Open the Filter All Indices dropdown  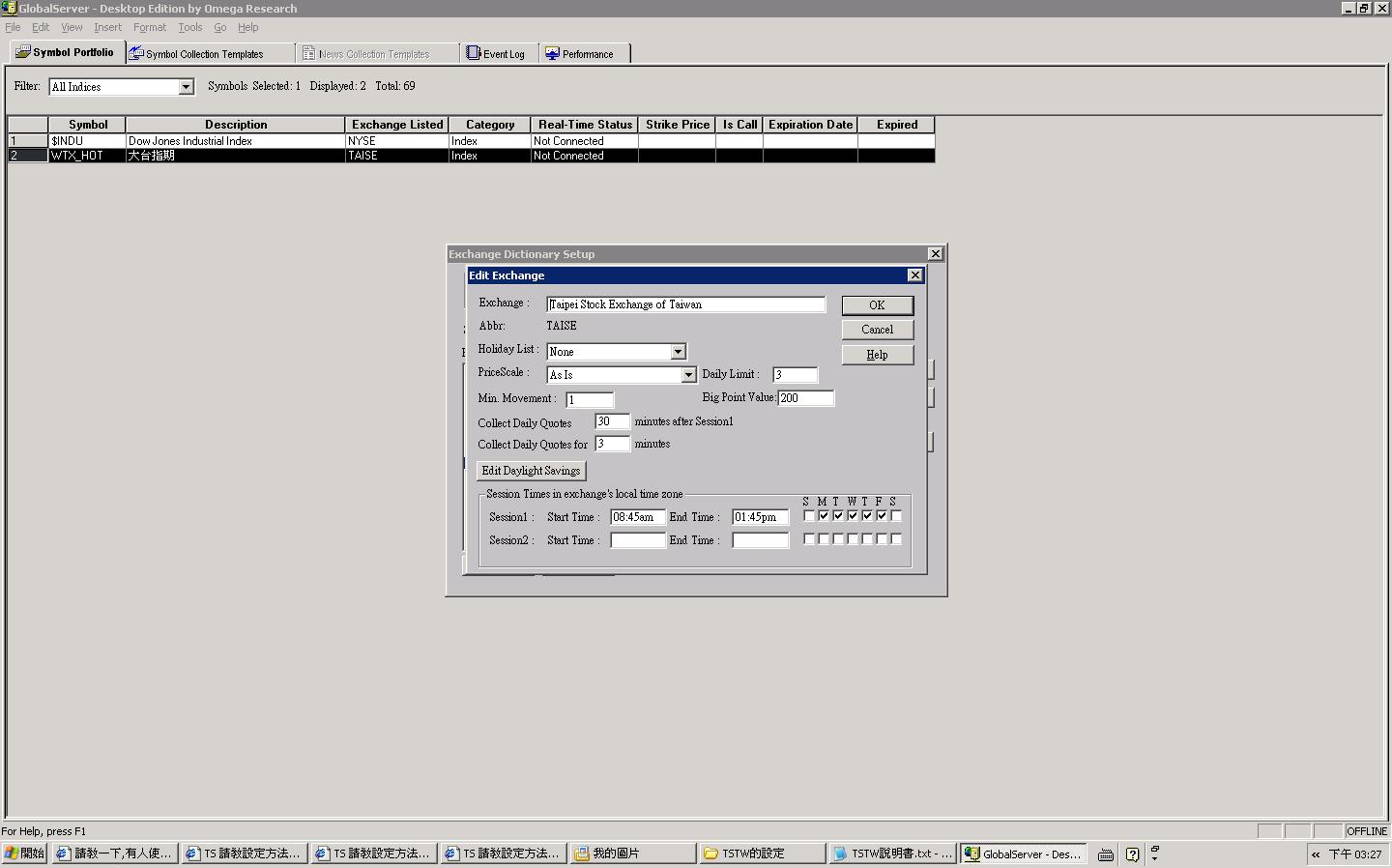[x=186, y=87]
